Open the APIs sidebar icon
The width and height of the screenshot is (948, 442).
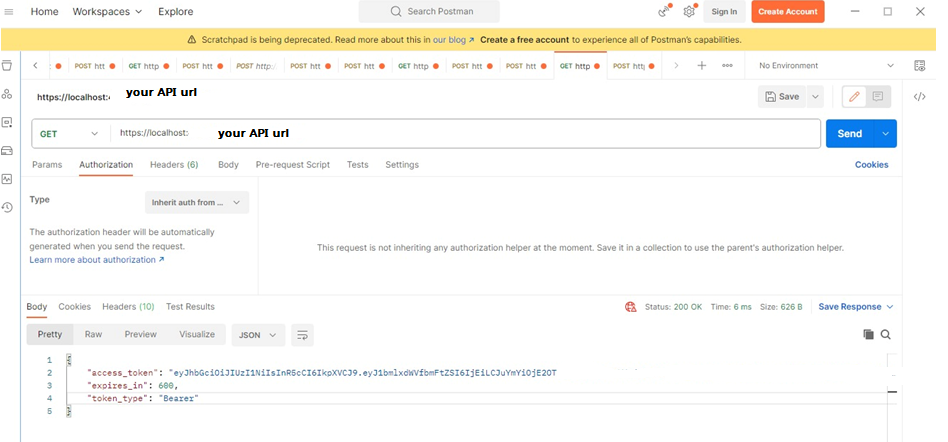click(x=7, y=94)
